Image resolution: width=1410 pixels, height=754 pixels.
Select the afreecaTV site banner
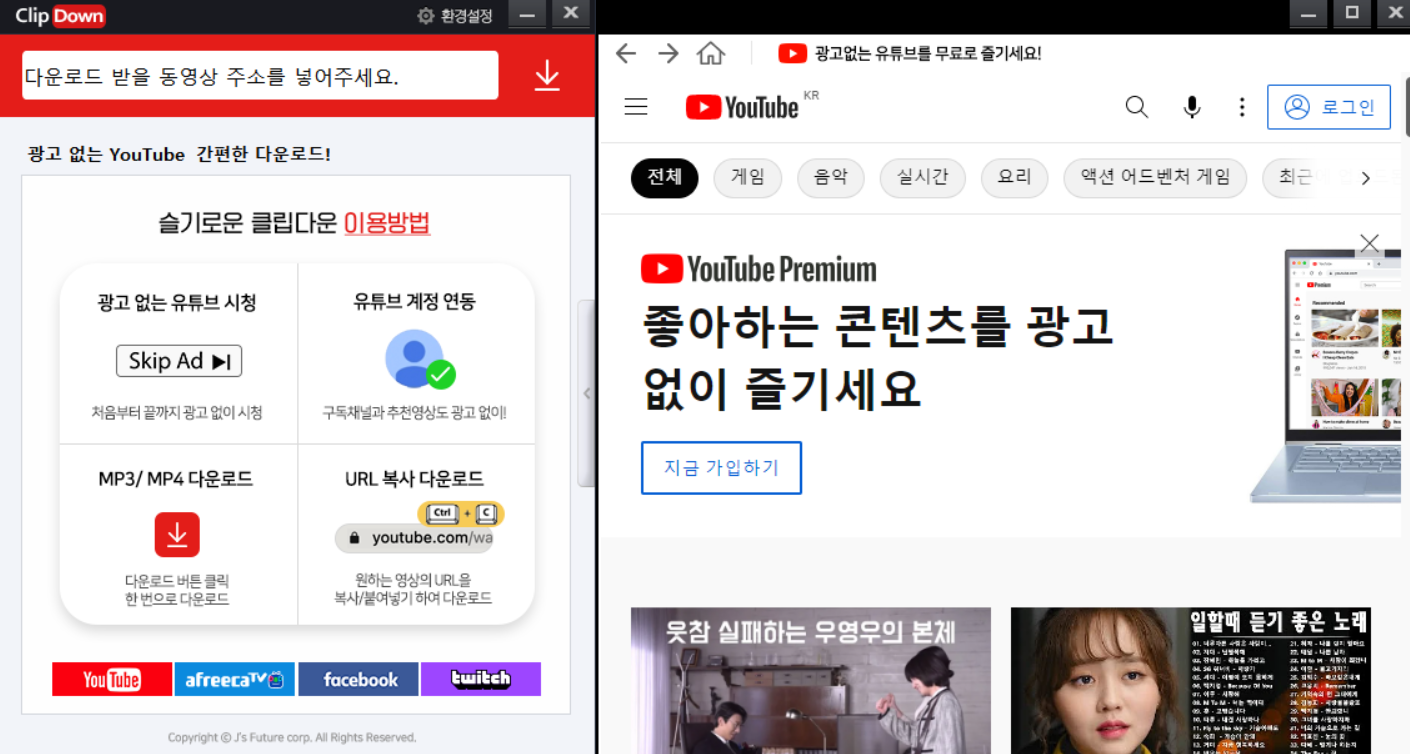[235, 679]
